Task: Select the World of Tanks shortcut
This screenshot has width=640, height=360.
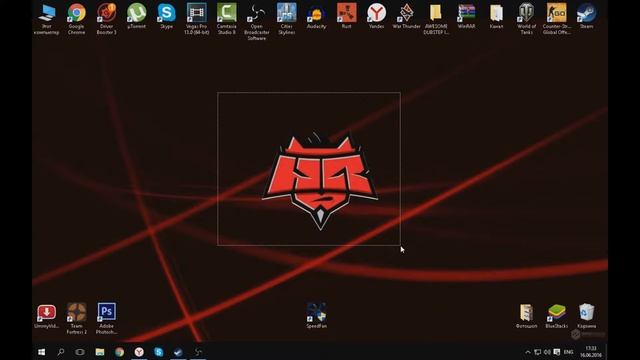Action: point(527,19)
